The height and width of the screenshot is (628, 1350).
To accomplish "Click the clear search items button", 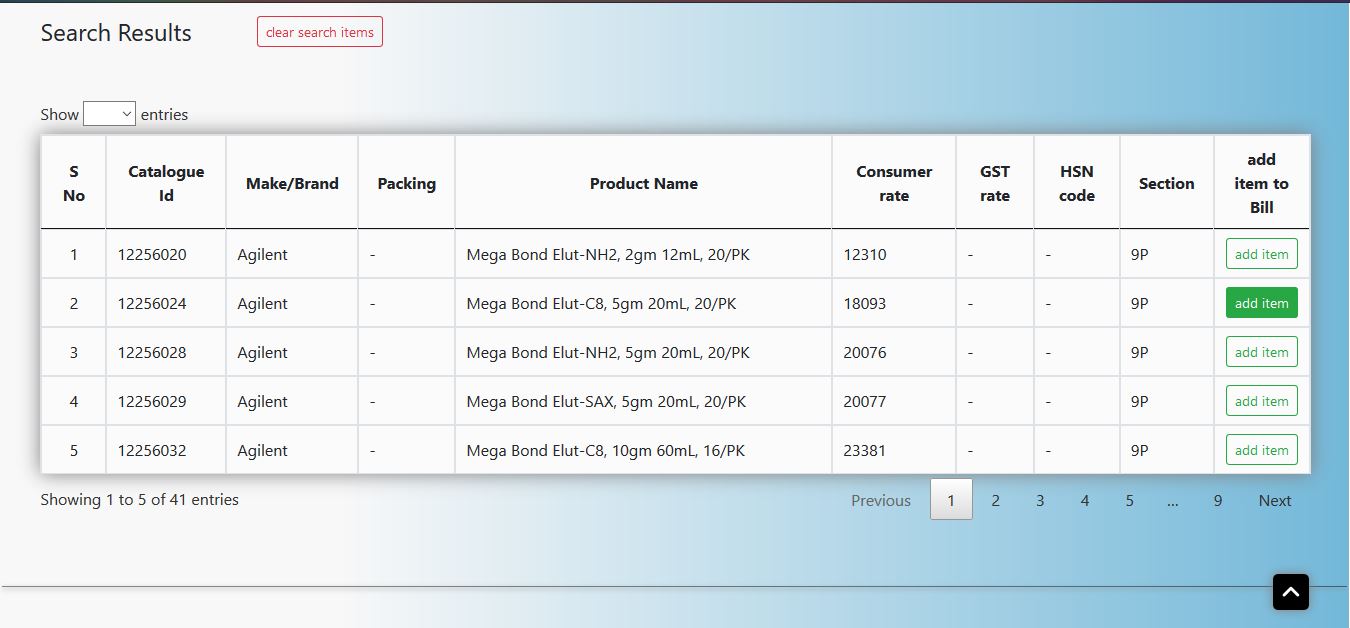I will [319, 32].
